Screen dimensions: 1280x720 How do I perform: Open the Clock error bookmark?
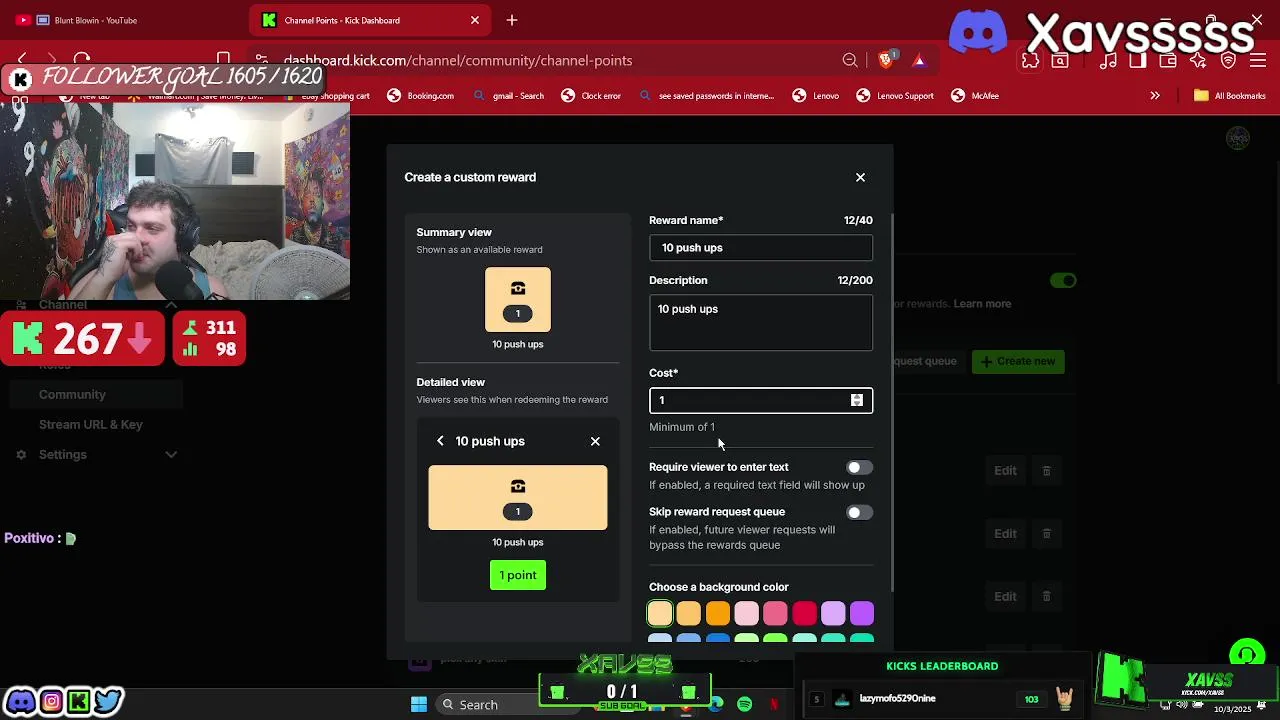pos(591,96)
